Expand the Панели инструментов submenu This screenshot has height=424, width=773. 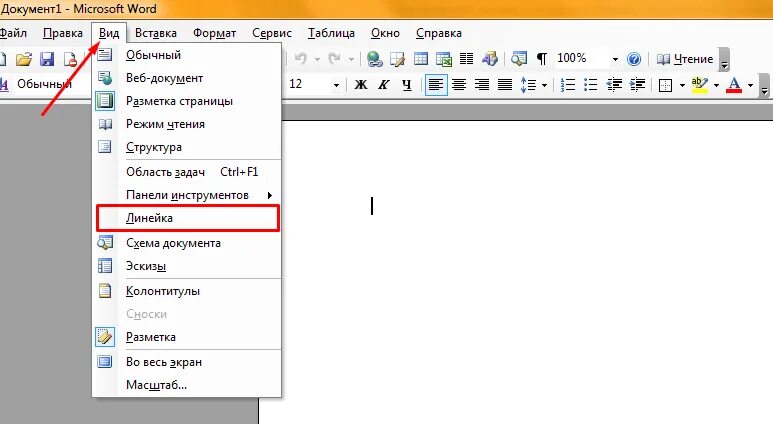point(188,195)
